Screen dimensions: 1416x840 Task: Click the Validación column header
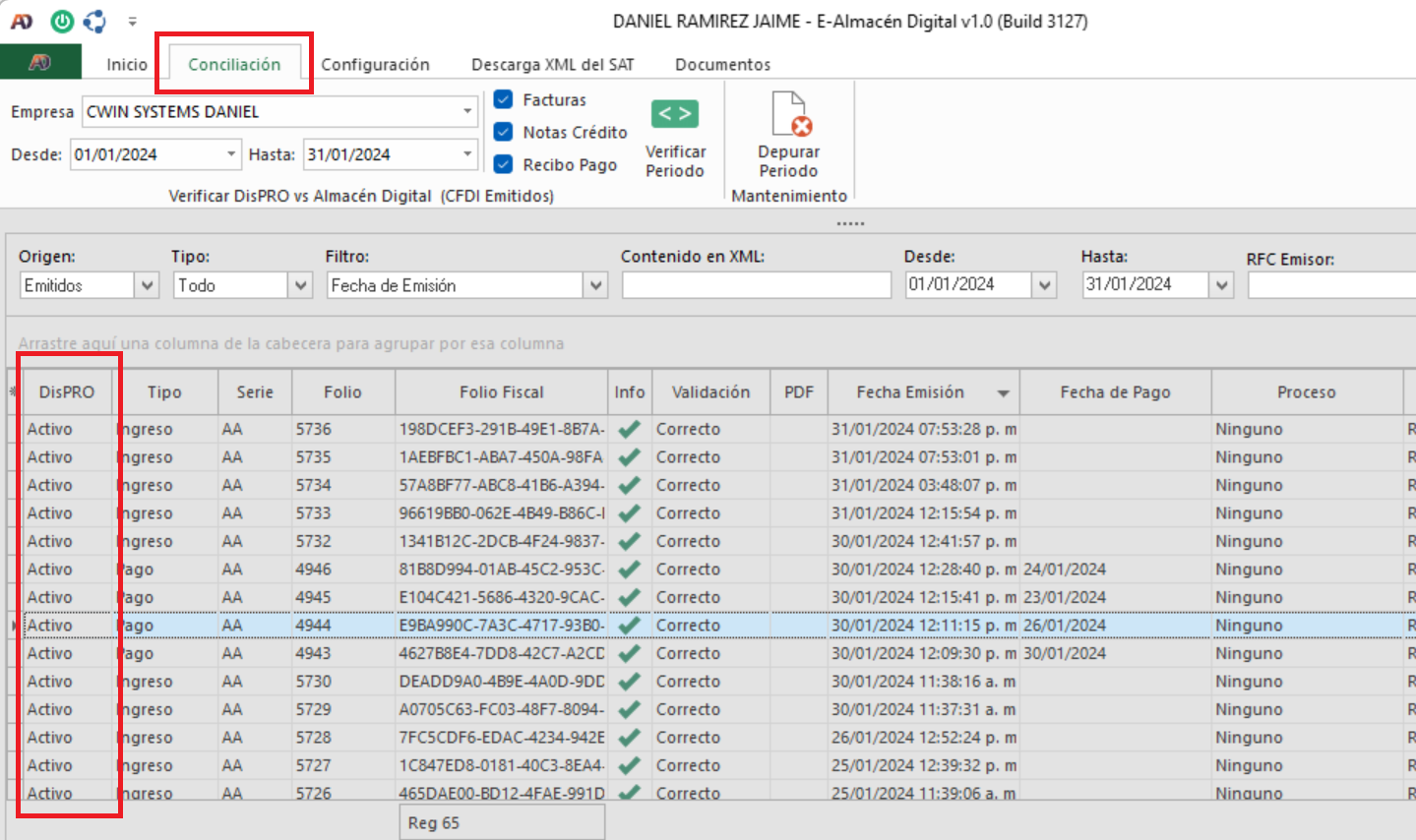710,391
